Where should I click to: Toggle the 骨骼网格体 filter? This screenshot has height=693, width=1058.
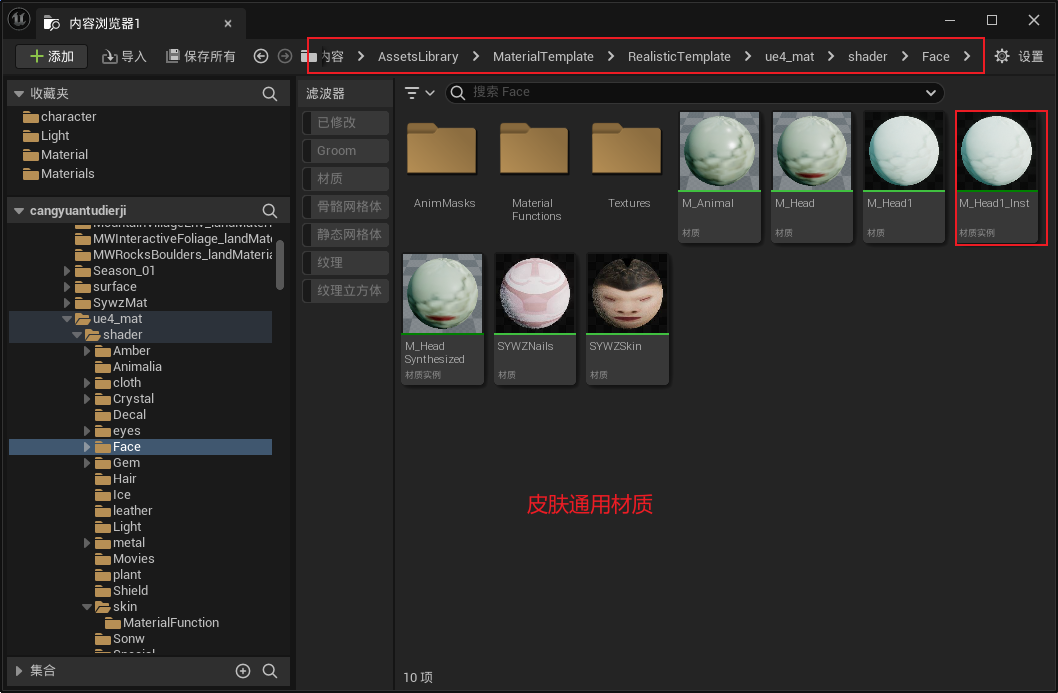345,207
